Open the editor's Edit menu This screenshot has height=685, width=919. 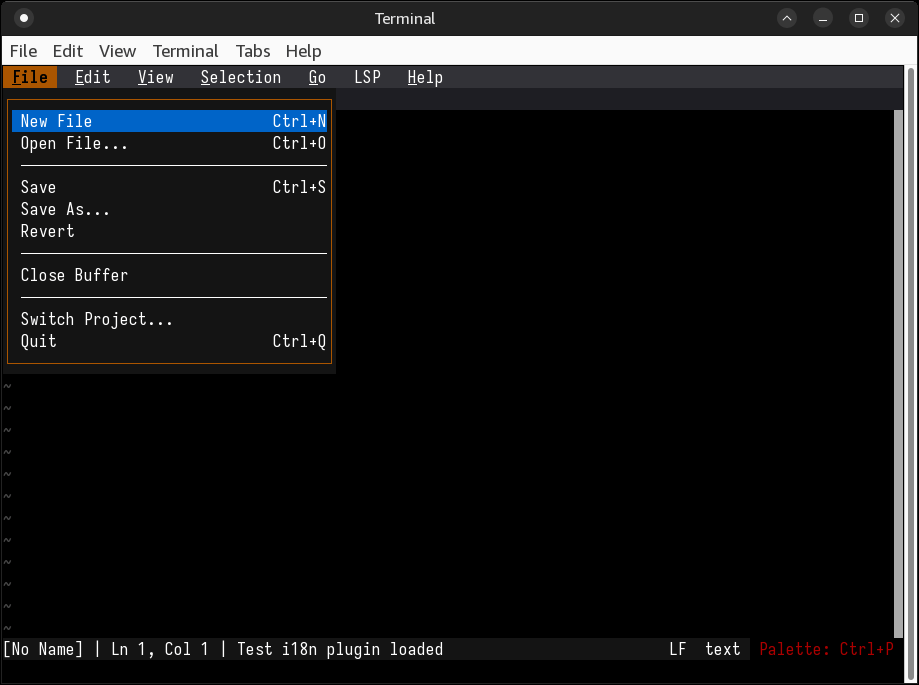tap(93, 77)
